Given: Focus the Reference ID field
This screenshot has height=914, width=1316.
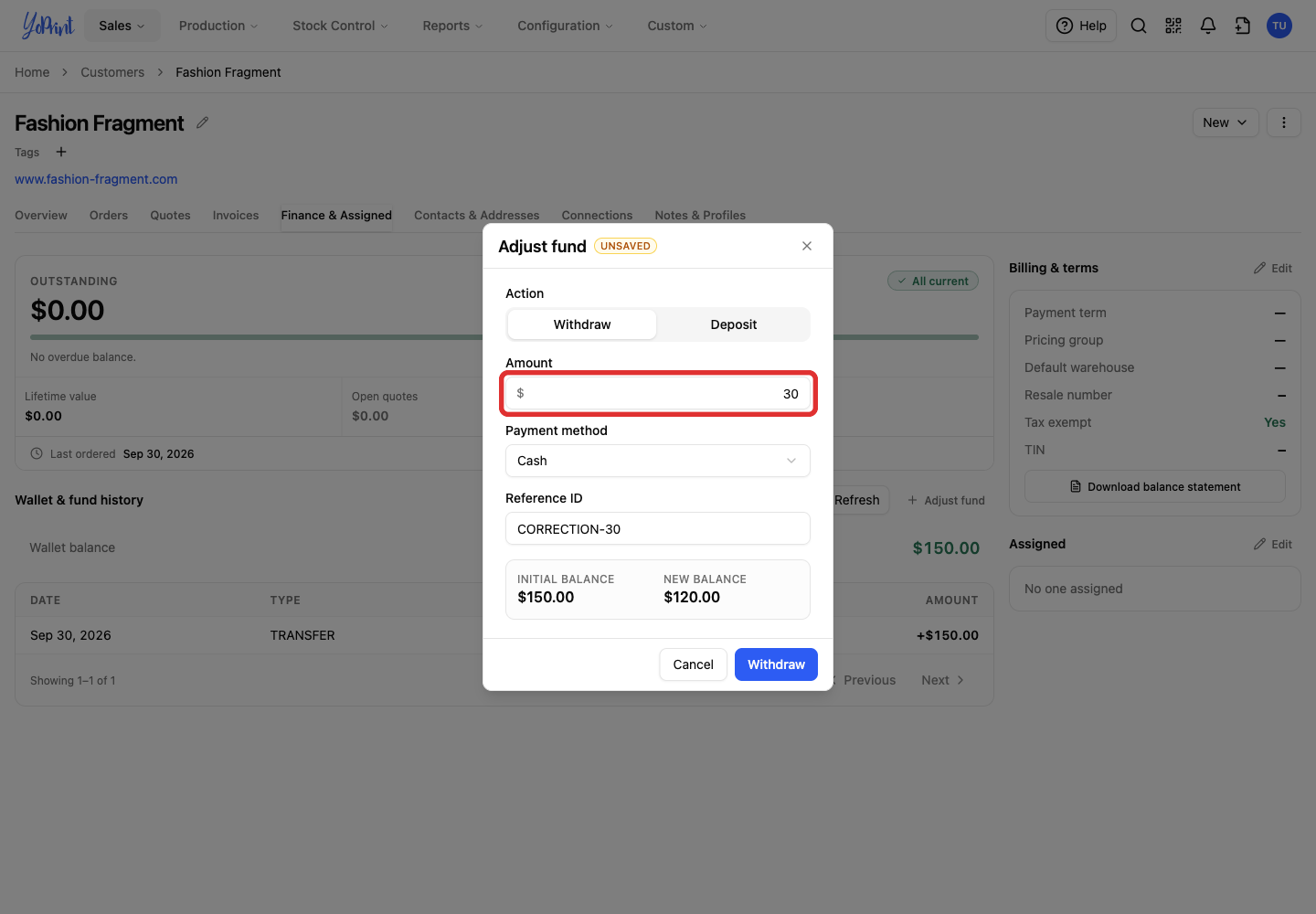Looking at the screenshot, I should tap(658, 528).
